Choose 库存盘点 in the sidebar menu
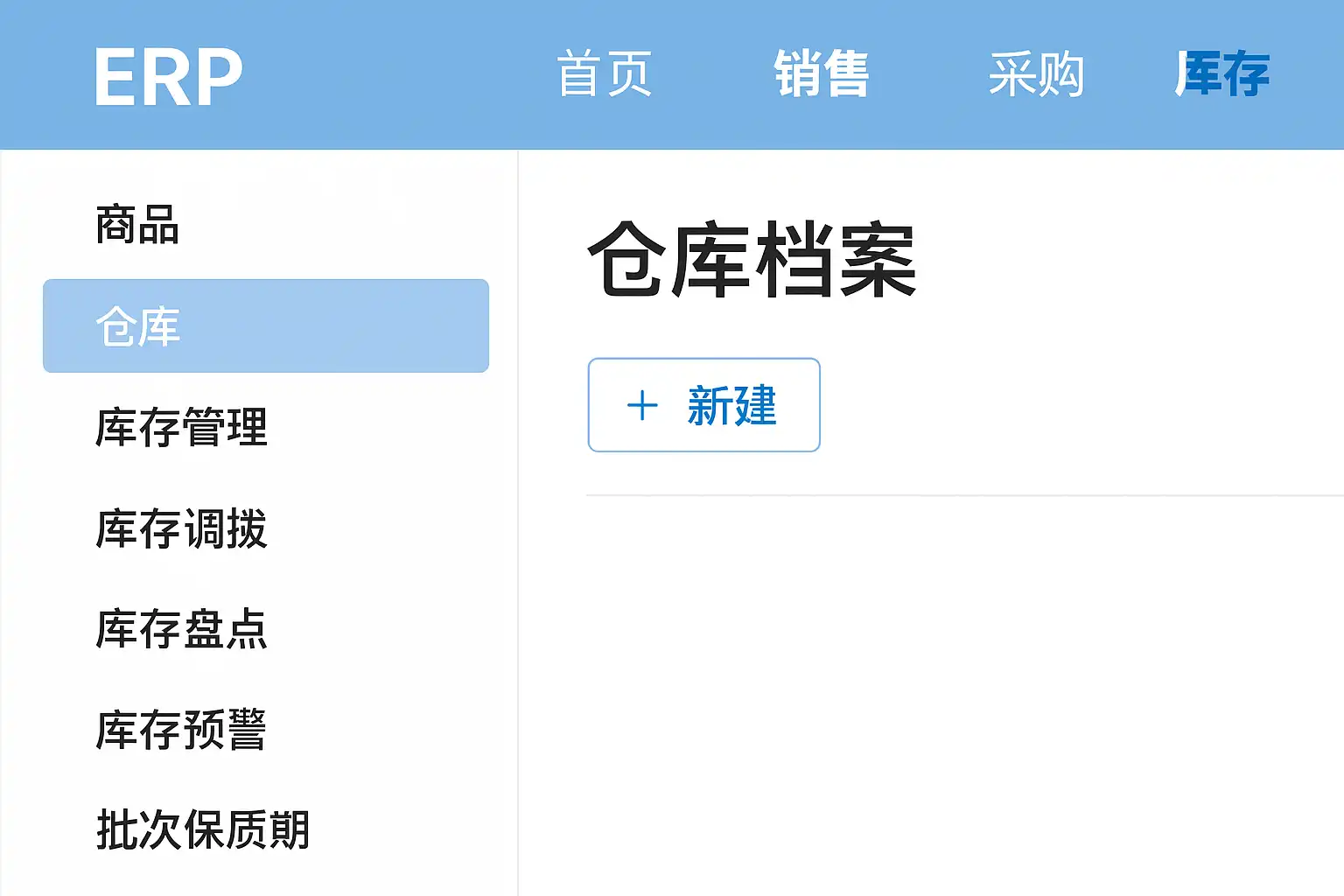 (x=181, y=629)
